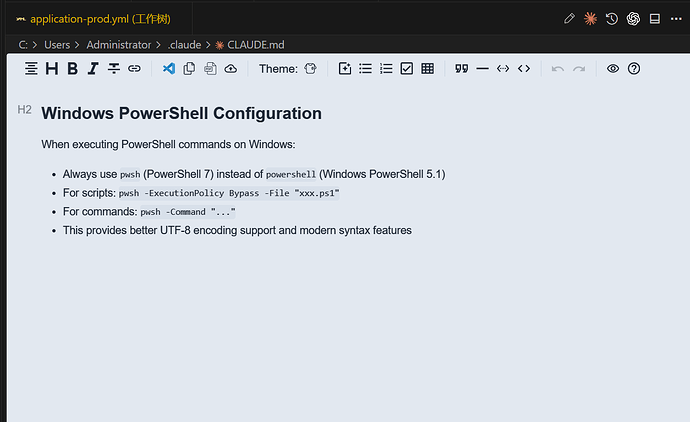Open Claude starburst icon in title bar
Image resolution: width=690 pixels, height=422 pixels.
tap(590, 18)
